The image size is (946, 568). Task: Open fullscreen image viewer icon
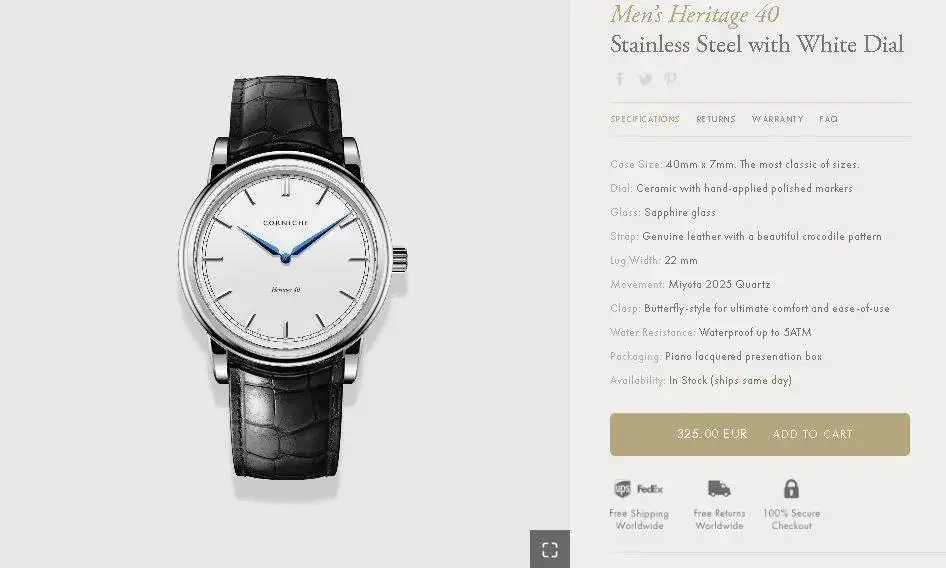(550, 549)
